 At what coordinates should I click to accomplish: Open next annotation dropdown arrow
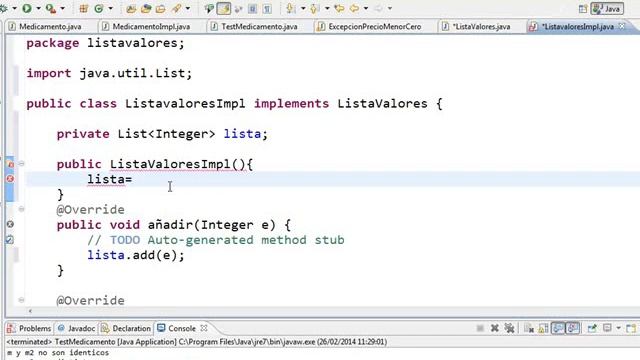[x=303, y=8]
